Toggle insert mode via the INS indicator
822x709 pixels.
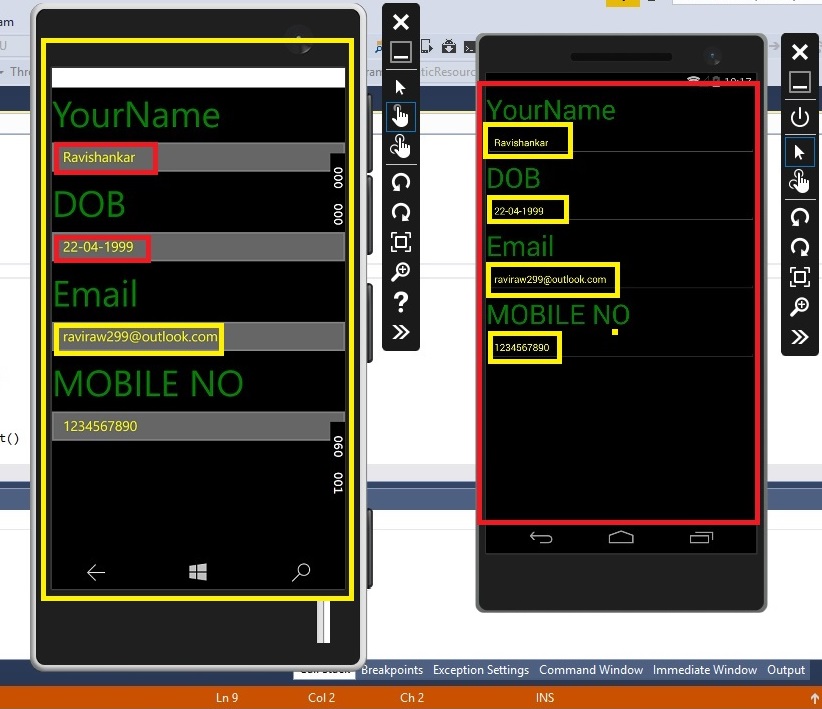coord(544,697)
